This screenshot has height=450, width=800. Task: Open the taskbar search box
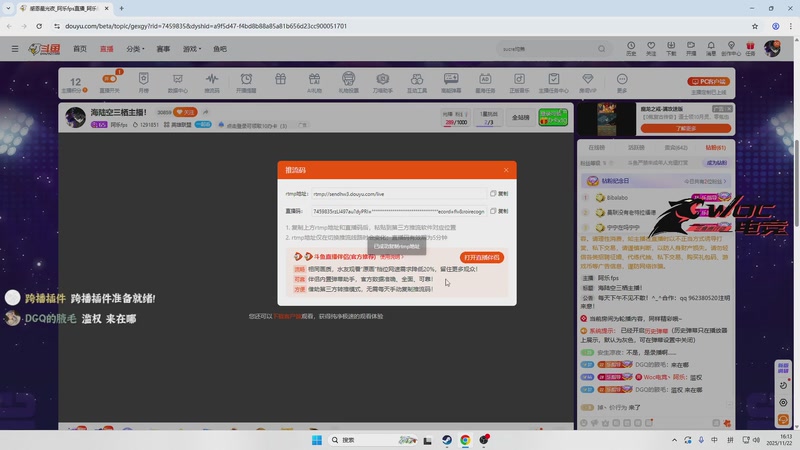coord(373,440)
